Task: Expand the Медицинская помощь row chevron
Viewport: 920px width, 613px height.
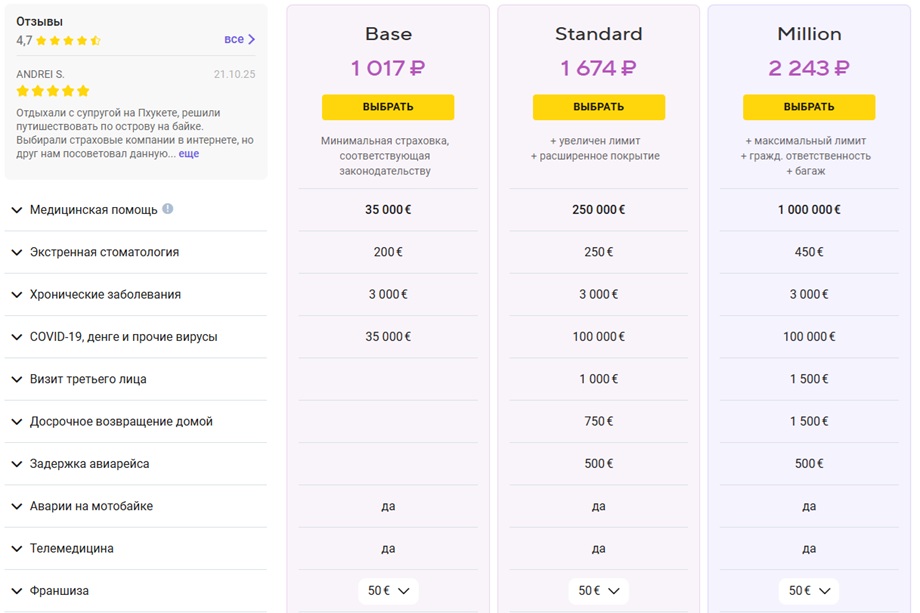Action: tap(17, 210)
